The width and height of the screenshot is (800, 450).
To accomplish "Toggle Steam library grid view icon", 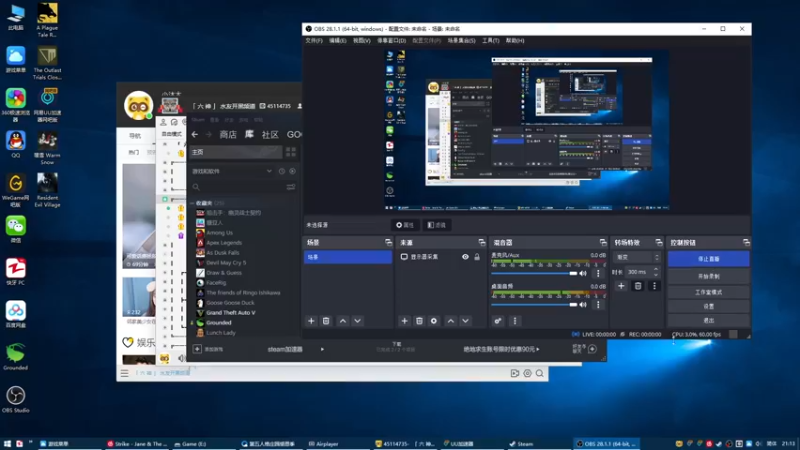I will [291, 152].
